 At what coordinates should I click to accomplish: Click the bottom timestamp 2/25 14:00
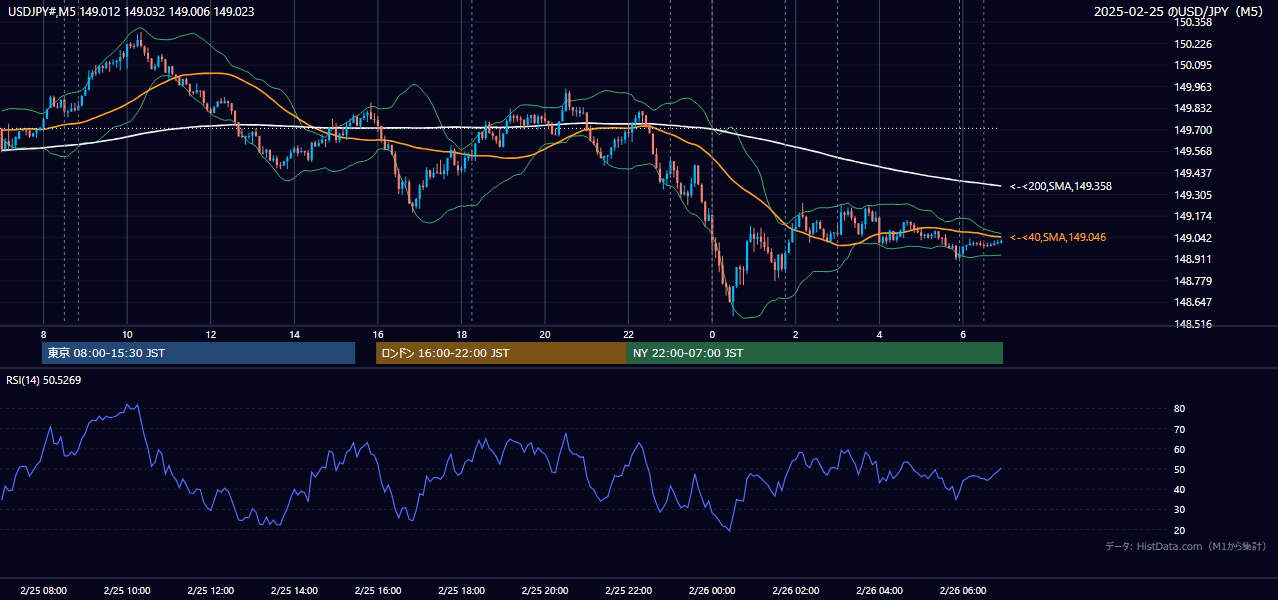click(294, 591)
